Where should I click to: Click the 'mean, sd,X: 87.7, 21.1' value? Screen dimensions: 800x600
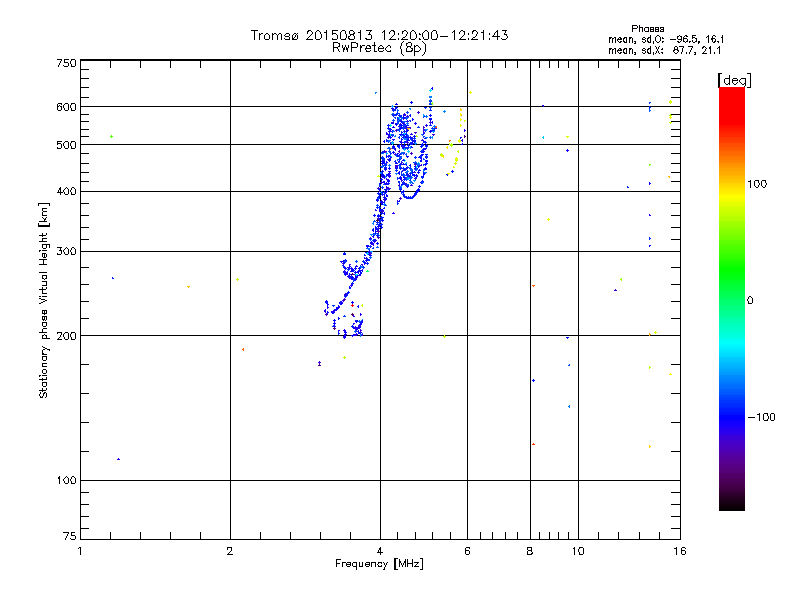tap(664, 50)
